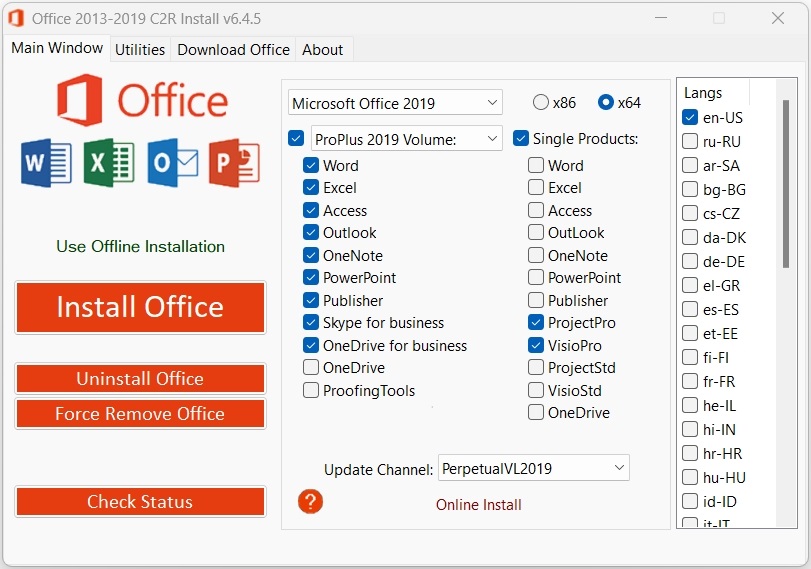Toggle the ProPlus 2019 Volume checkbox
Viewport: 811px width, 569px height.
296,139
